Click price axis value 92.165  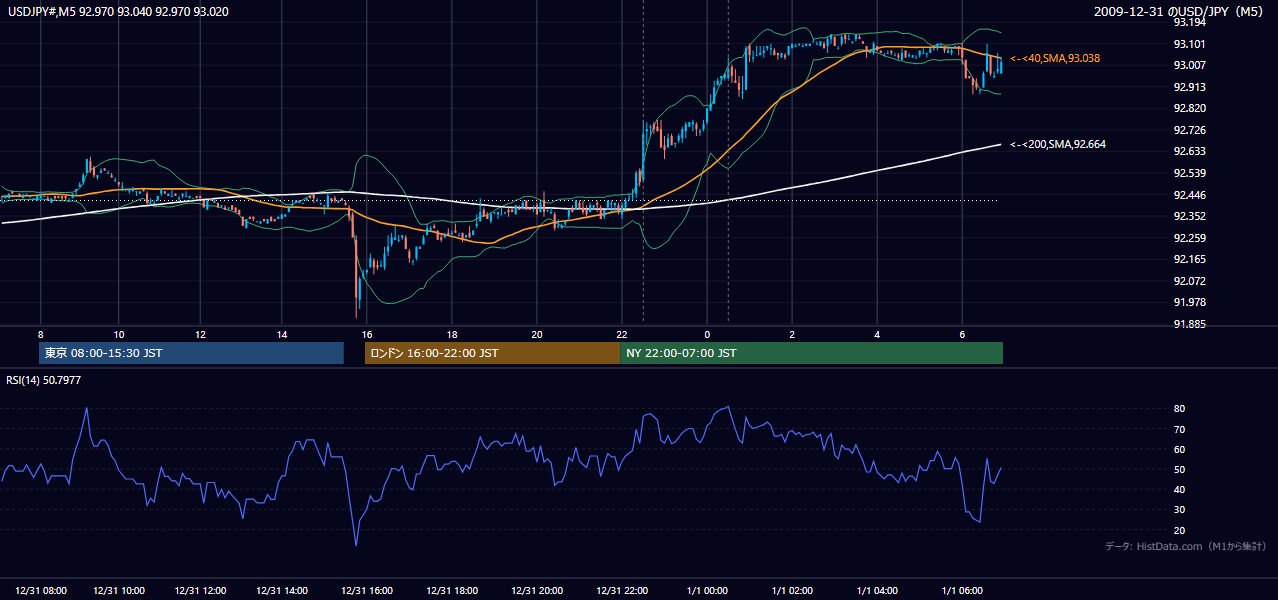point(1189,259)
